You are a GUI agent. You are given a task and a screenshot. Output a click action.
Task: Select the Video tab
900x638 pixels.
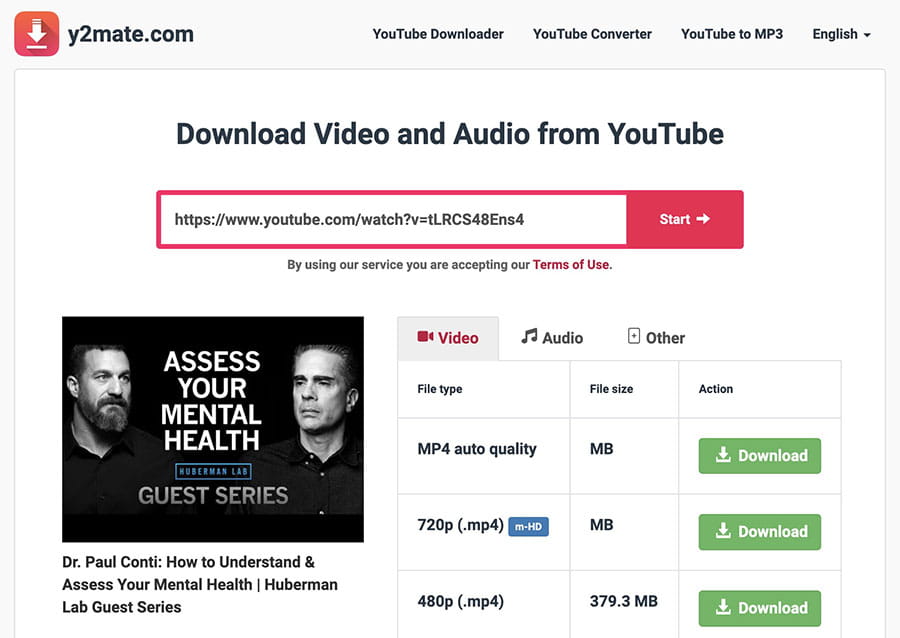pos(448,338)
